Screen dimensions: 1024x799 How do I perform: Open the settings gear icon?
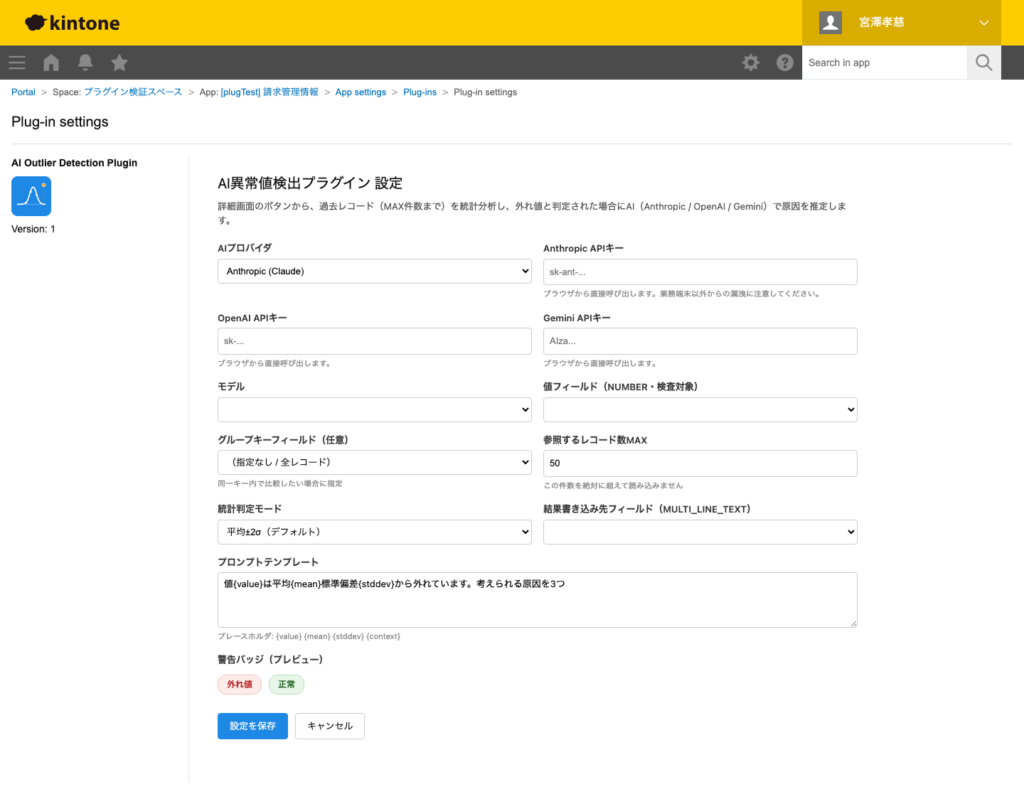(750, 62)
